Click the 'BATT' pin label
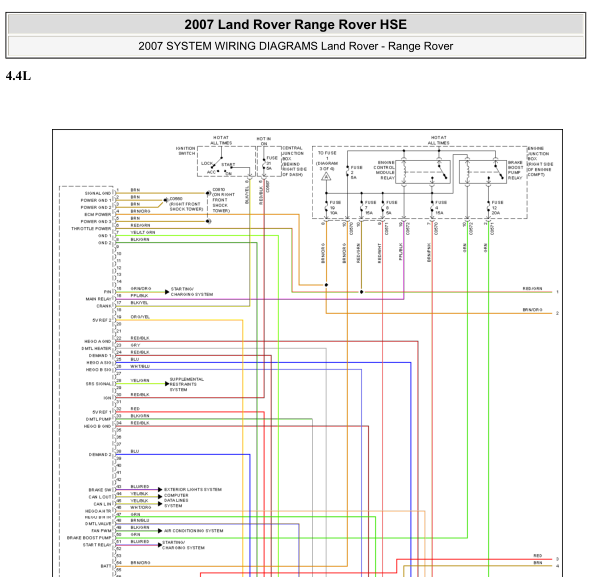The height and width of the screenshot is (577, 600). (106, 566)
